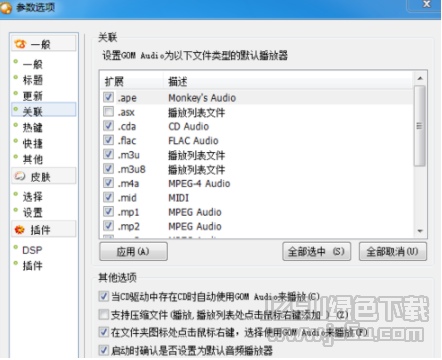Click the GOM Audio icon in title bar
This screenshot has height=360, width=442.
point(6,7)
